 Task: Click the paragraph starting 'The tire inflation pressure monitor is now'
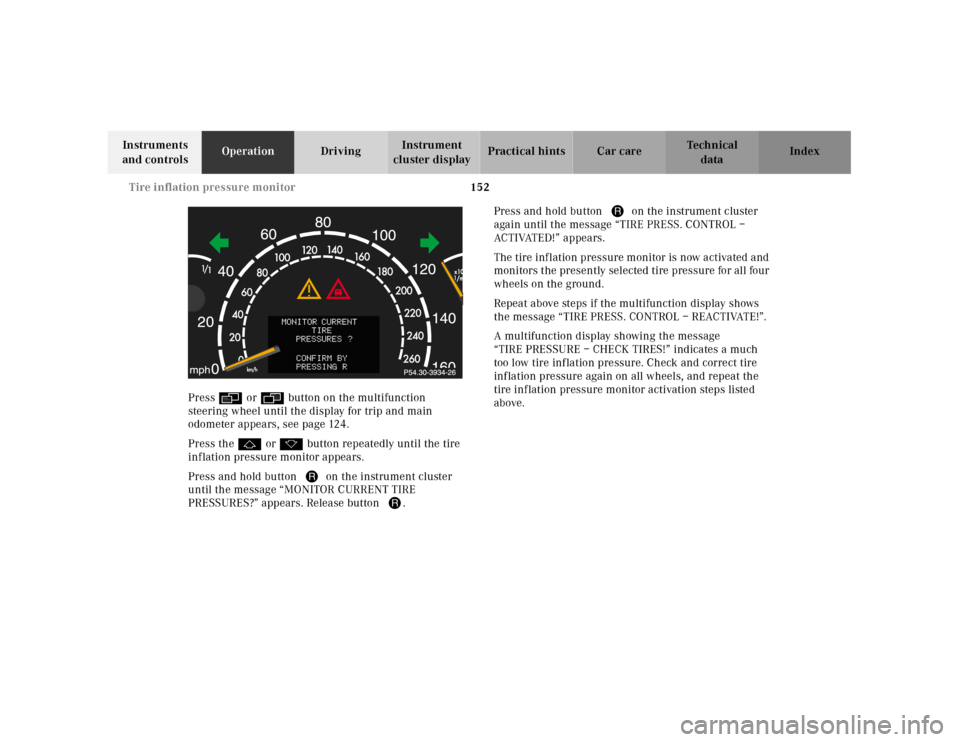point(631,271)
